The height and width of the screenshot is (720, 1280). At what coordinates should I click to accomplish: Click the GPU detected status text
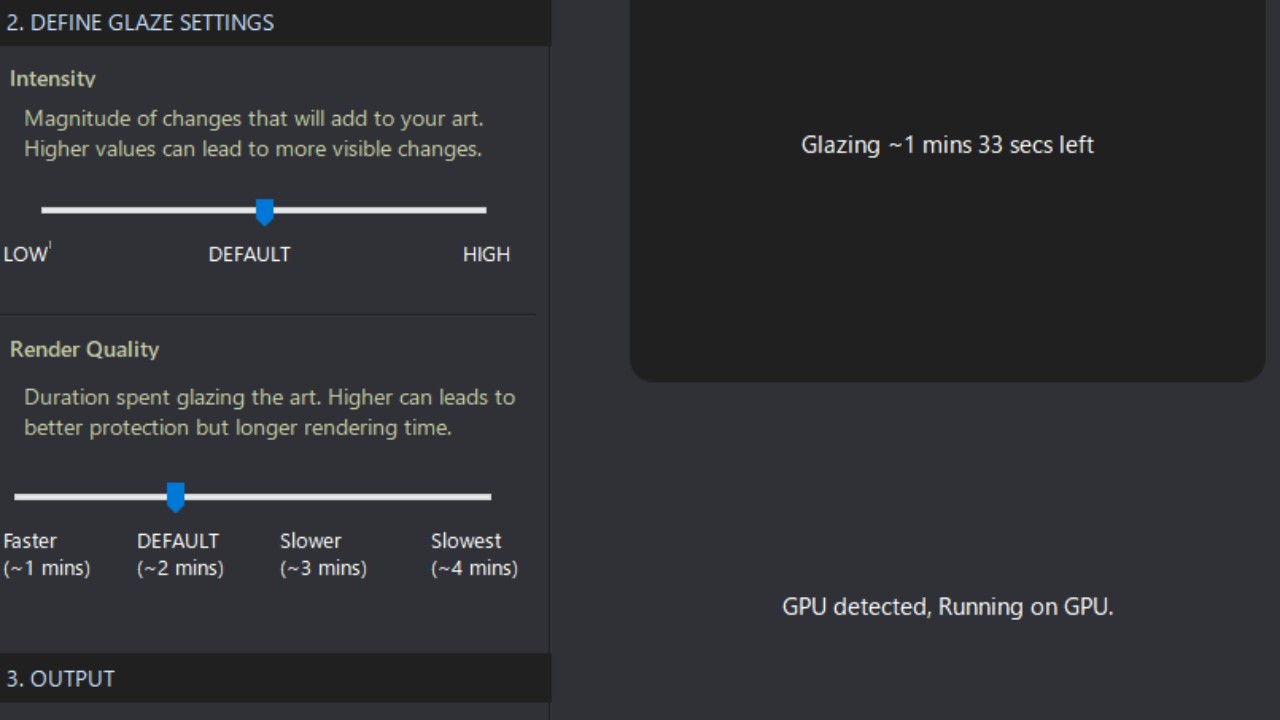tap(947, 607)
